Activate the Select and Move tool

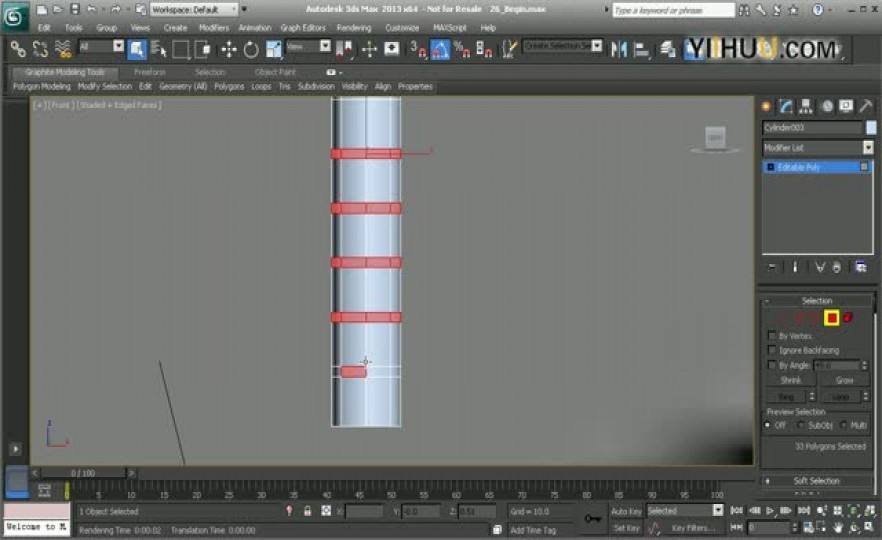coord(229,50)
